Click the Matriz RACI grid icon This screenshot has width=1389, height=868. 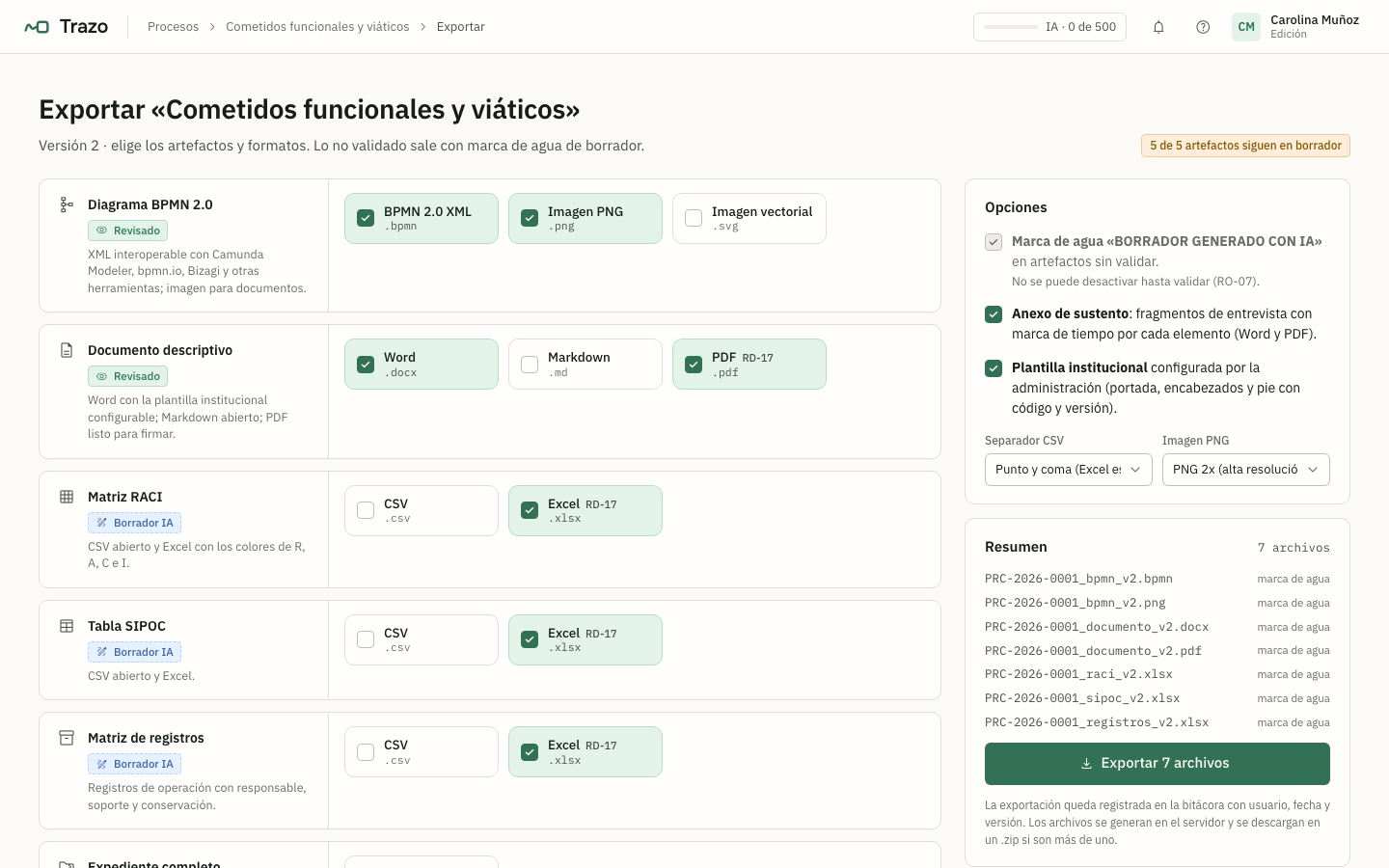[x=67, y=497]
